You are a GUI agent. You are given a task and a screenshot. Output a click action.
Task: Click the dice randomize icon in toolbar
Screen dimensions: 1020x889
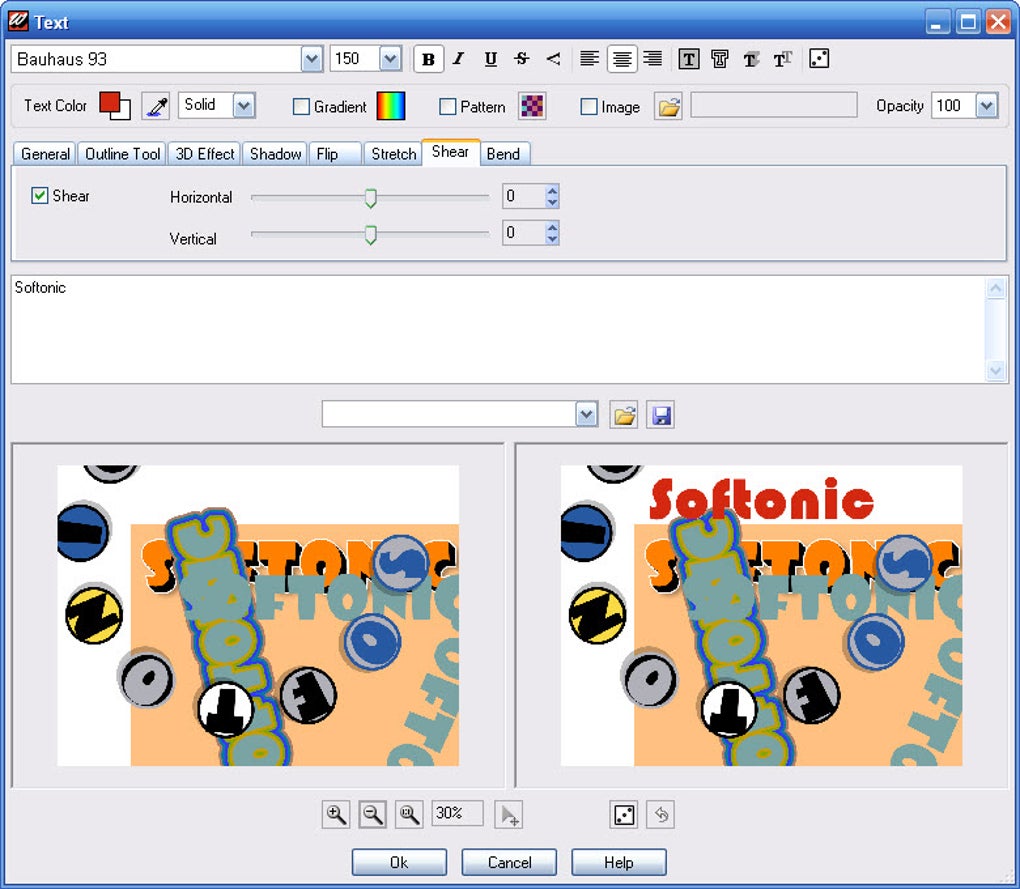click(819, 59)
